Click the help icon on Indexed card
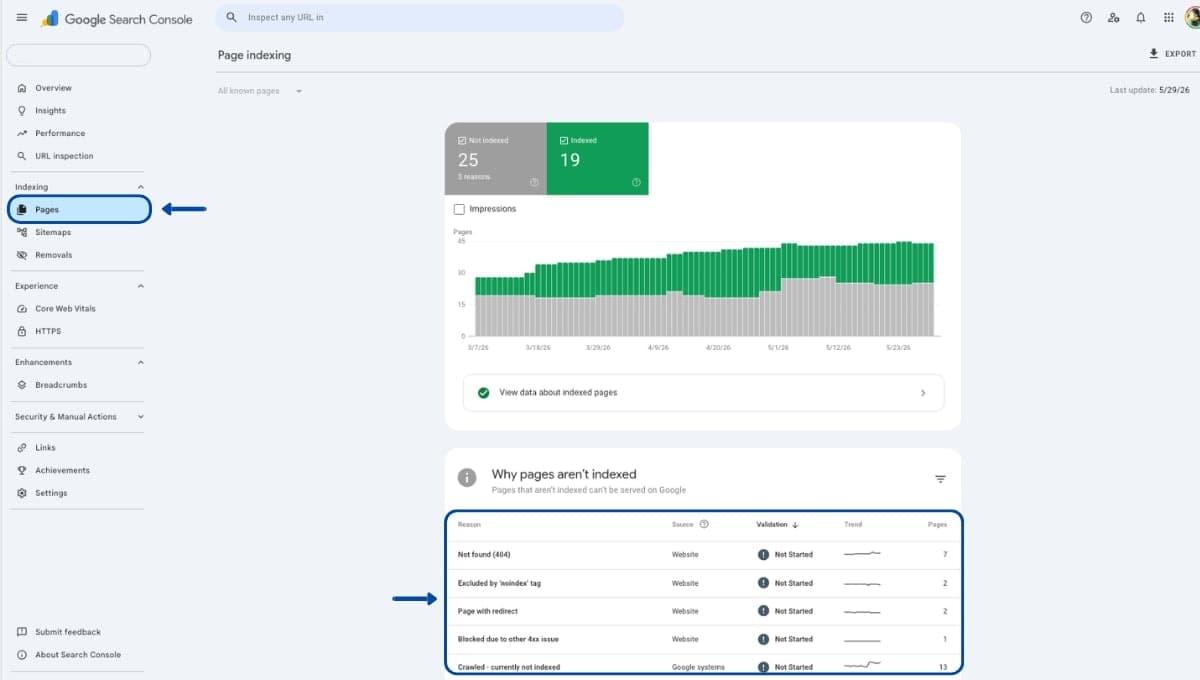Viewport: 1200px width, 680px height. (636, 182)
